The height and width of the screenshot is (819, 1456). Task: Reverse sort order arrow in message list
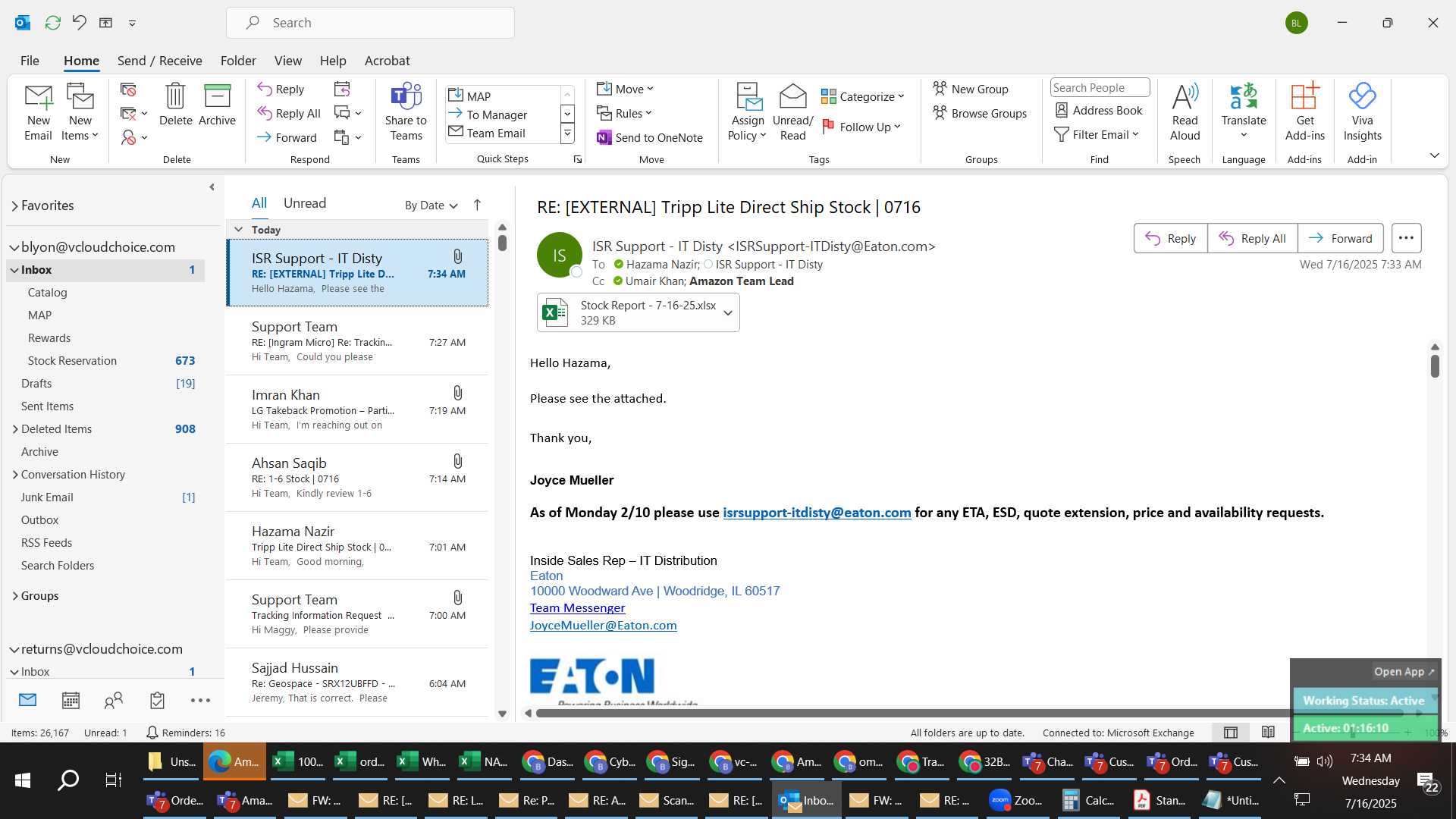point(477,205)
